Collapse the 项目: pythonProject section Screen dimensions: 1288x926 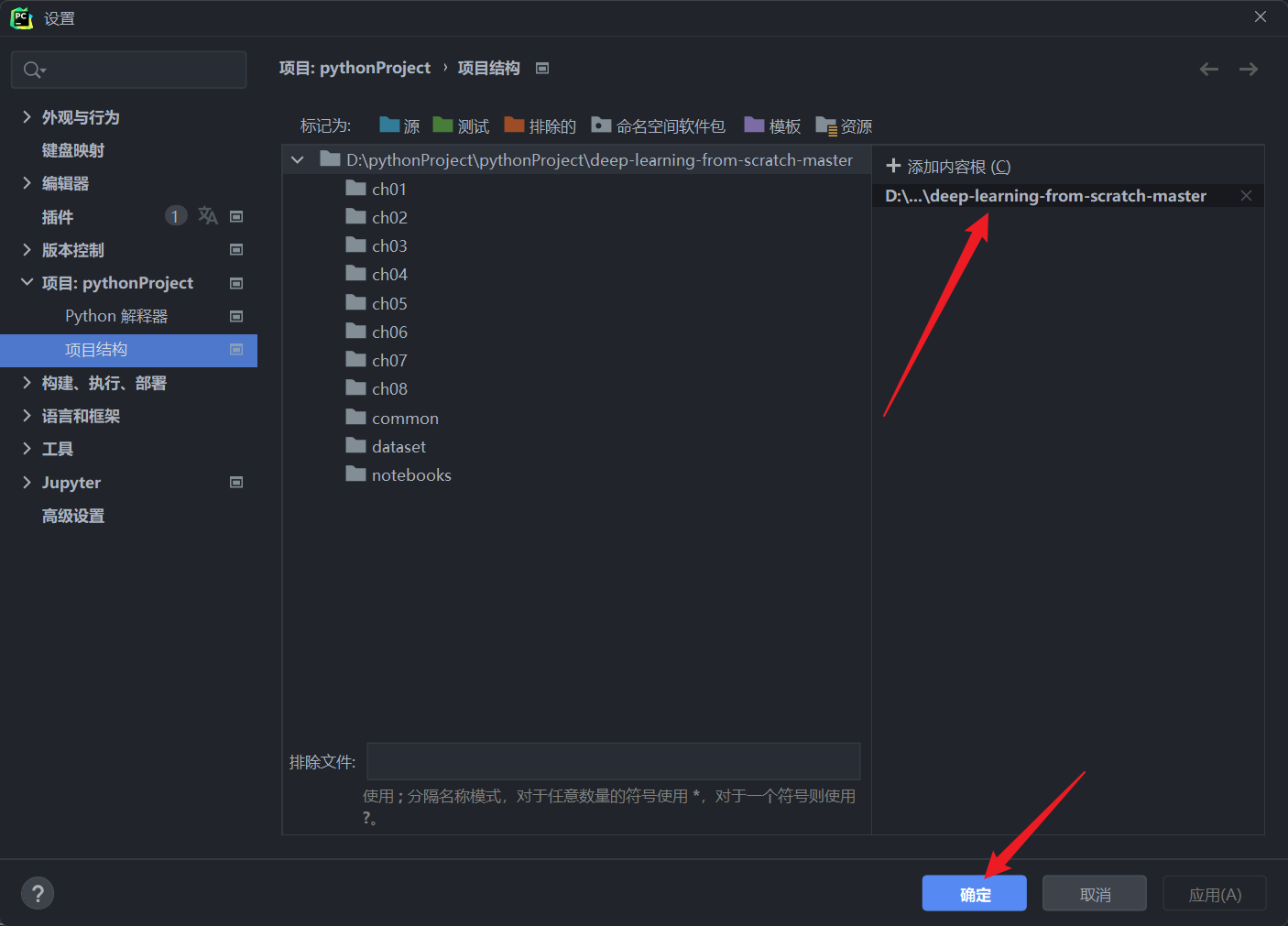coord(27,282)
